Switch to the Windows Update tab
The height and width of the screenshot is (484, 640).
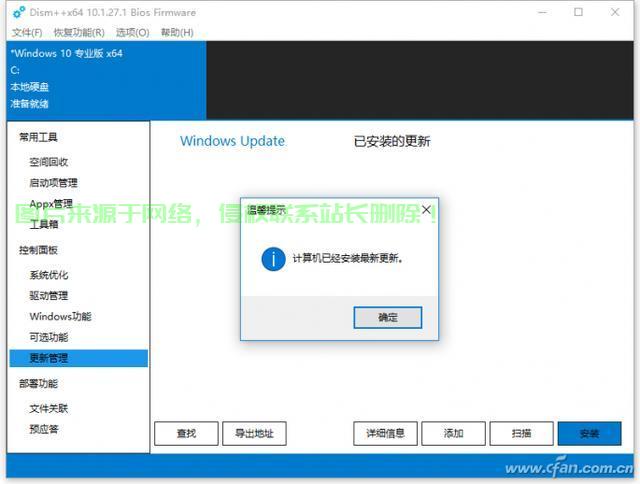pos(233,141)
